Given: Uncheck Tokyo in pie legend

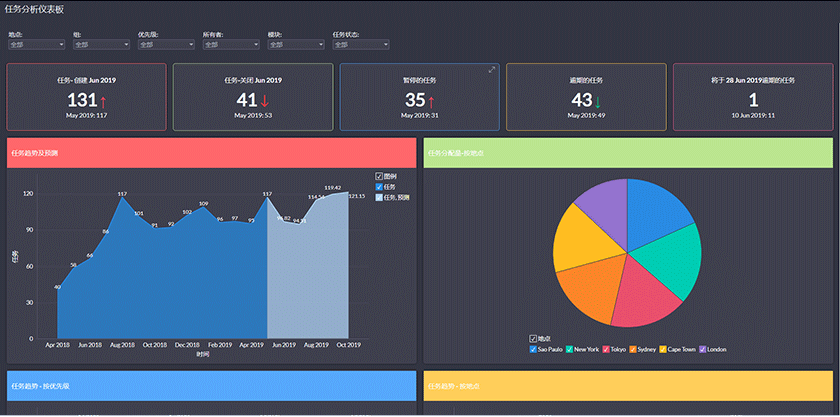Looking at the screenshot, I should (x=606, y=349).
